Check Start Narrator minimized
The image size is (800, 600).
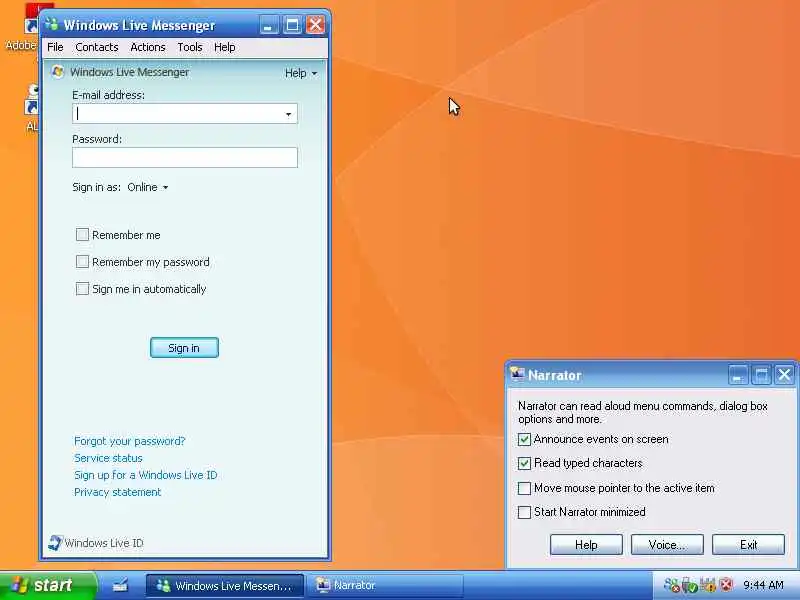click(x=524, y=512)
